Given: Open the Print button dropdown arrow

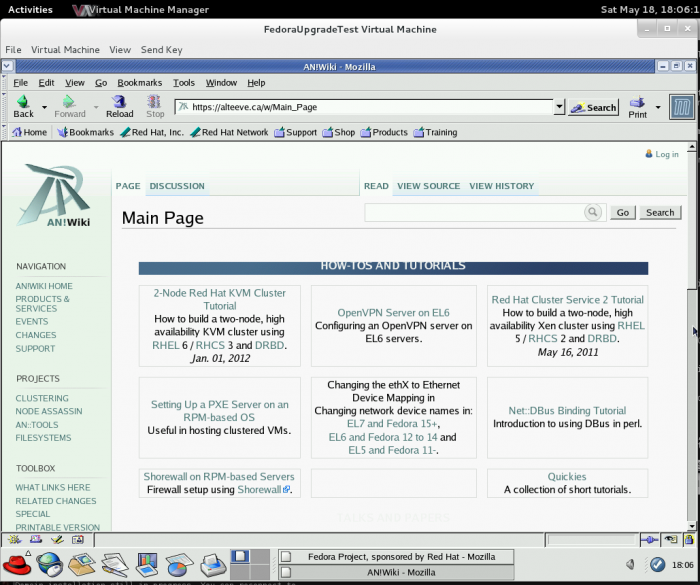Looking at the screenshot, I should pos(658,107).
